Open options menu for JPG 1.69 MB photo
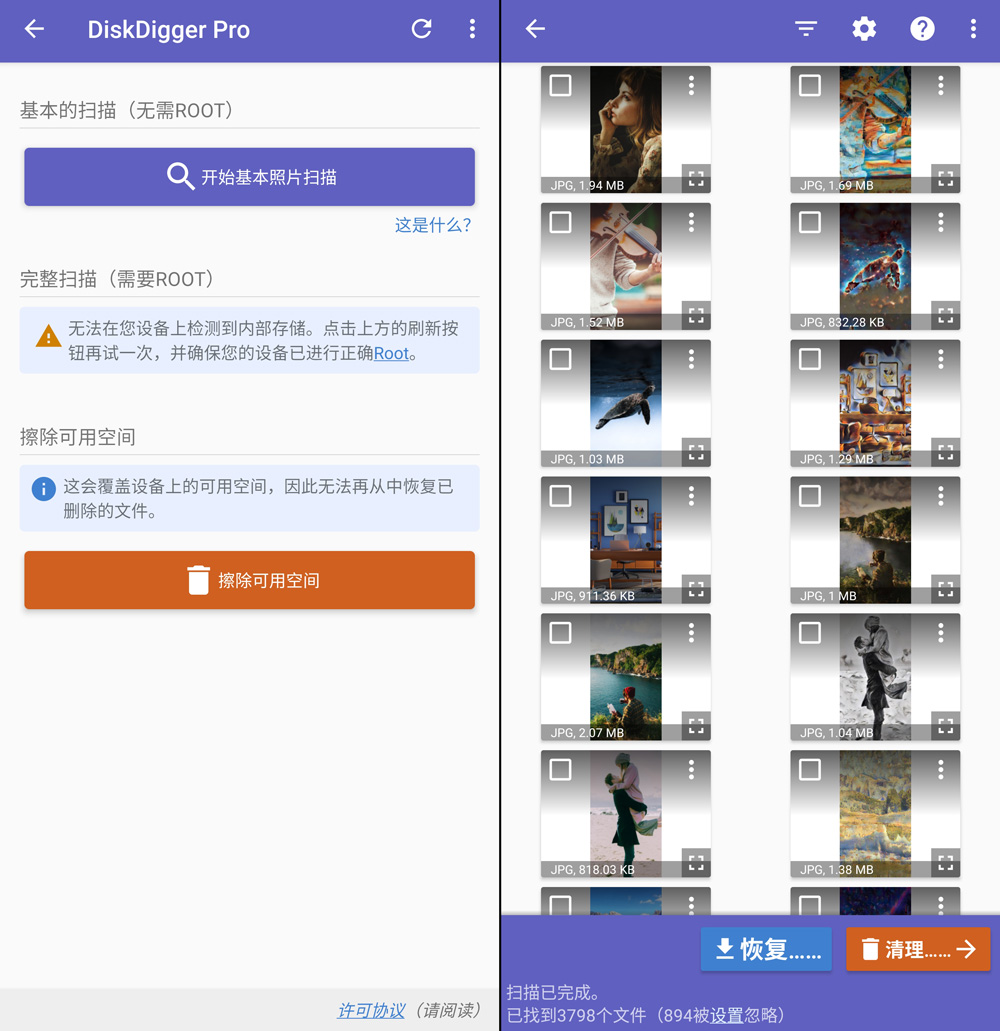The image size is (1000, 1031). point(941,85)
